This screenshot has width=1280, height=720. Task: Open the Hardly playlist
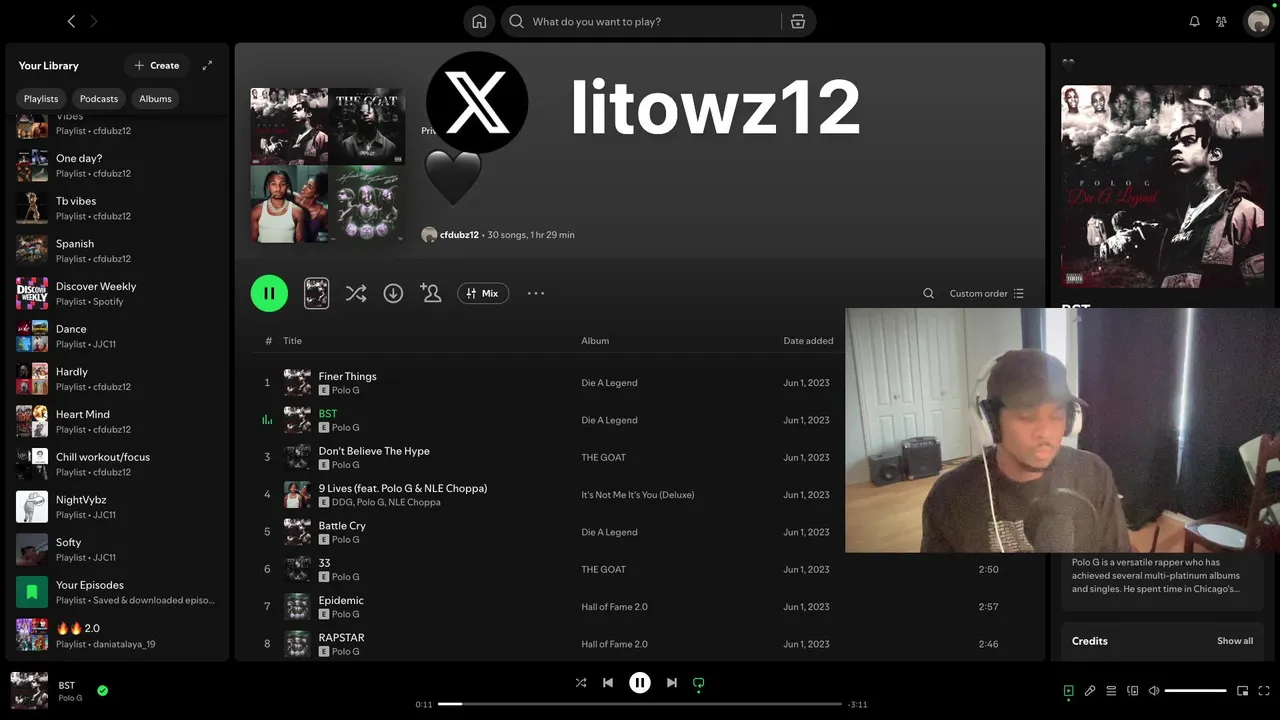click(x=117, y=379)
